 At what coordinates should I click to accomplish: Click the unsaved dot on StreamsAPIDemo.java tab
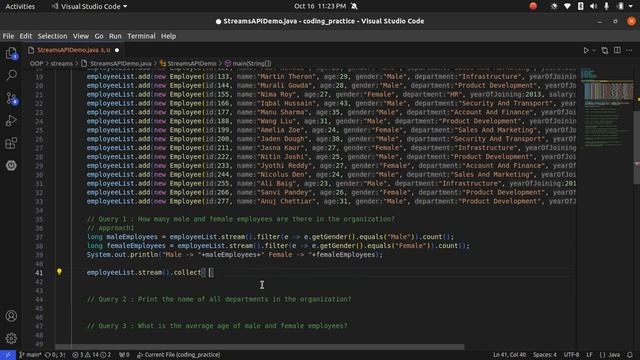117,50
